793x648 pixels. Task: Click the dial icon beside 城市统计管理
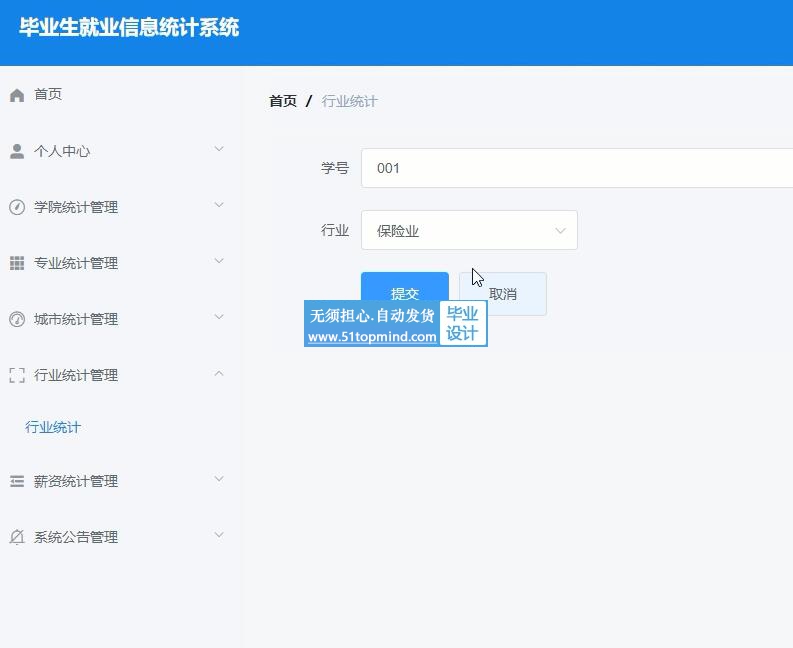point(17,319)
